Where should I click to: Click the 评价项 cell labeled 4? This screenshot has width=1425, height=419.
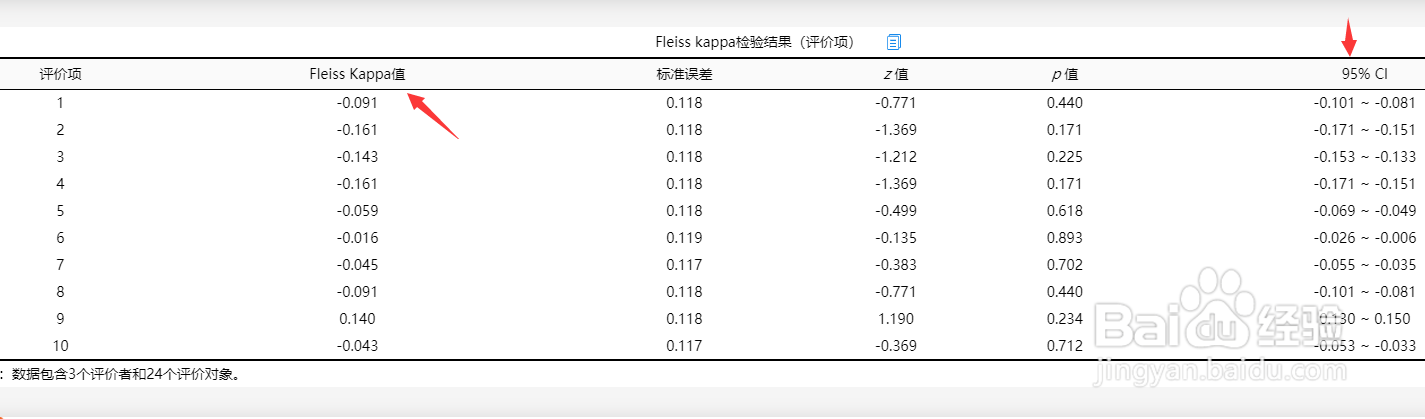tap(60, 183)
